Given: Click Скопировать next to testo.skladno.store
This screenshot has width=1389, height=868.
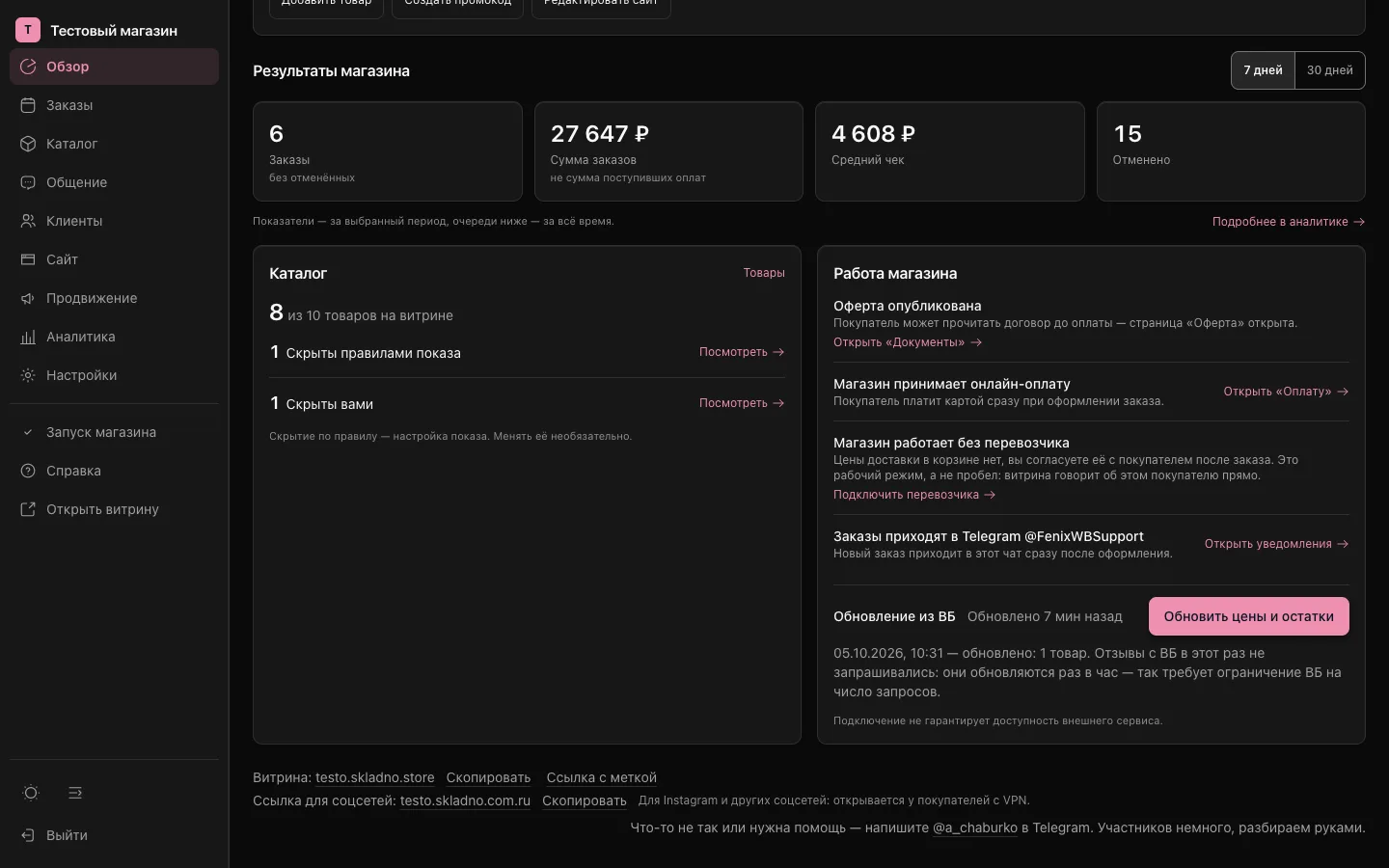Looking at the screenshot, I should click(x=488, y=777).
